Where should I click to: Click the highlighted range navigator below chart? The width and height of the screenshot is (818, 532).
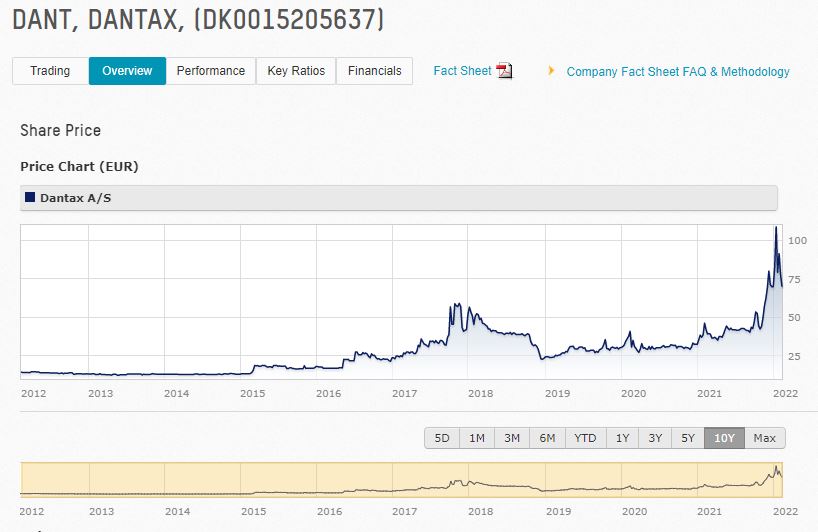(x=400, y=480)
